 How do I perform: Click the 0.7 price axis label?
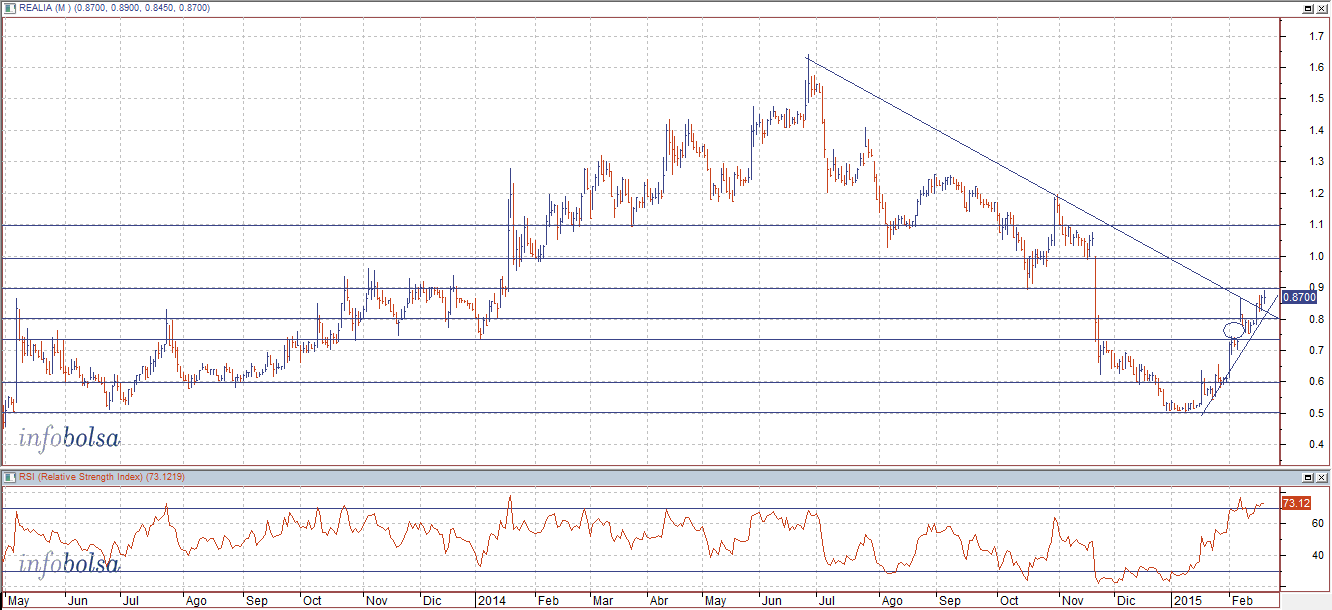1317,351
